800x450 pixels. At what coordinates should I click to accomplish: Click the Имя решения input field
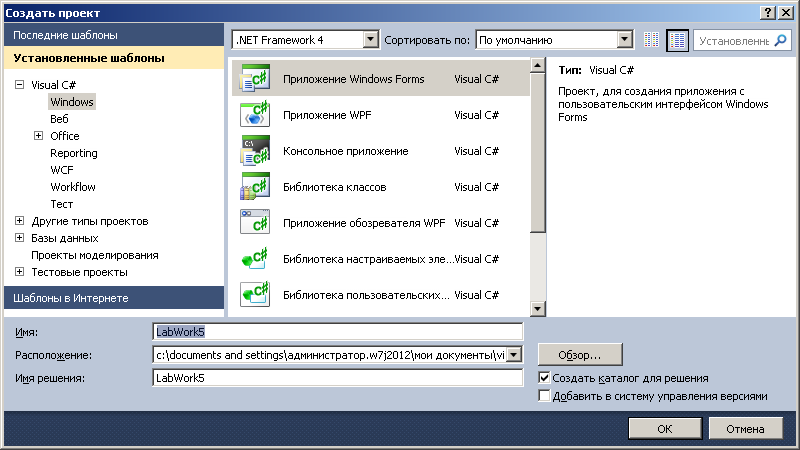[338, 378]
